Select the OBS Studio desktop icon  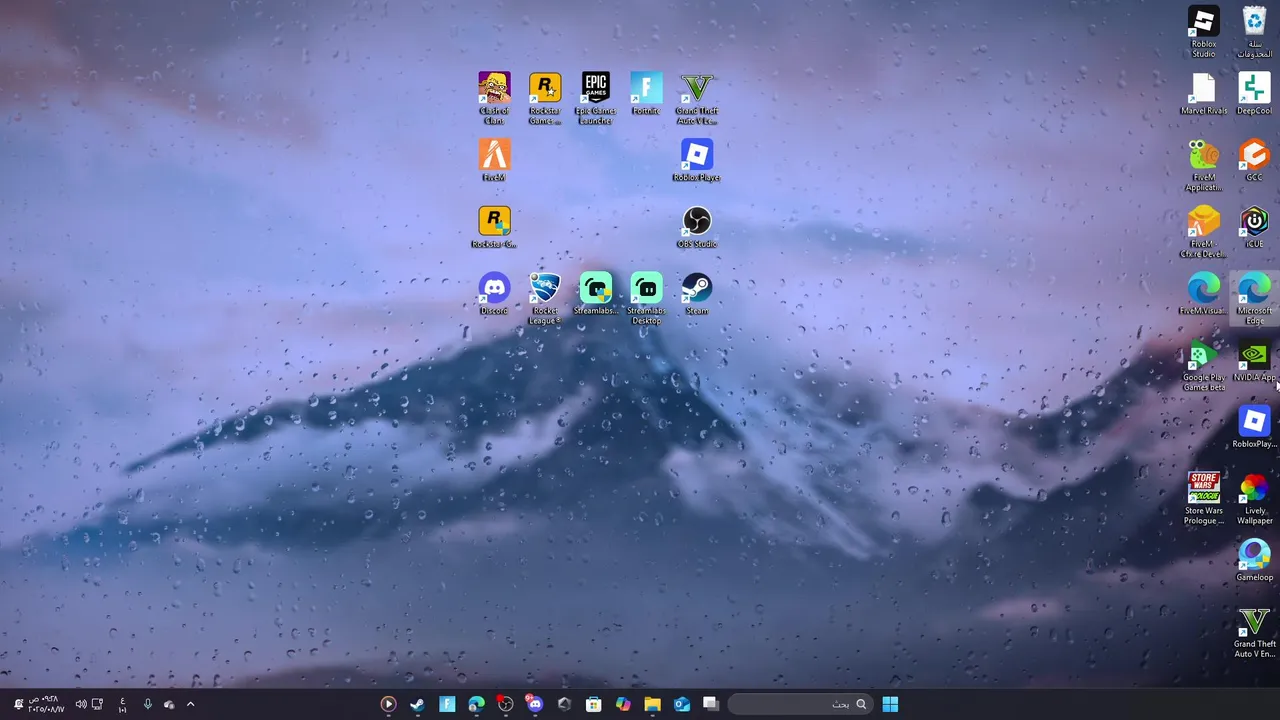(697, 228)
